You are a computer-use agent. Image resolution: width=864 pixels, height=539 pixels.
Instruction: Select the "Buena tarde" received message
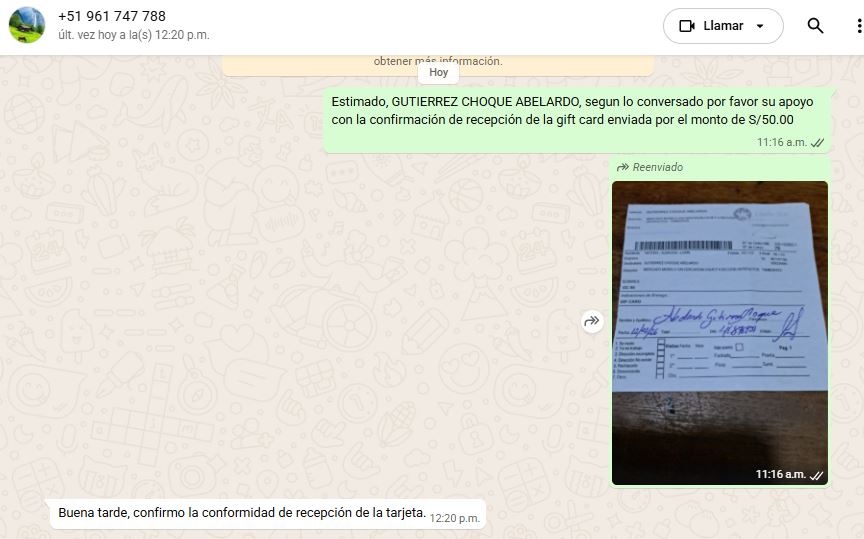coord(242,514)
